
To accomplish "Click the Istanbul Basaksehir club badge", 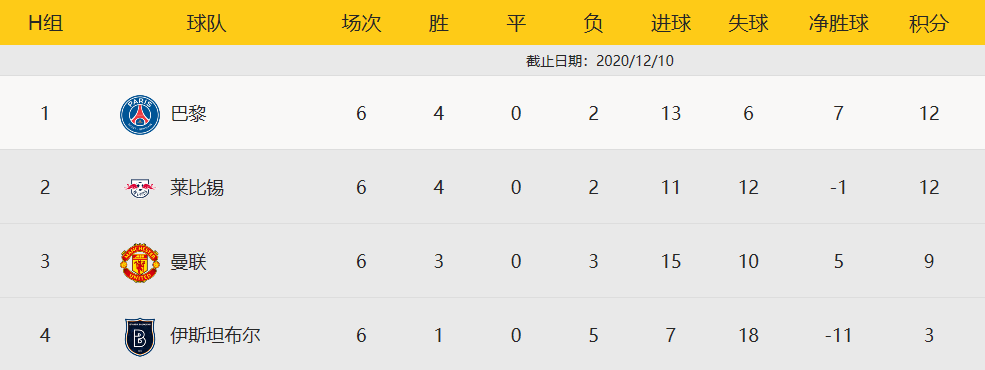I will (x=140, y=336).
